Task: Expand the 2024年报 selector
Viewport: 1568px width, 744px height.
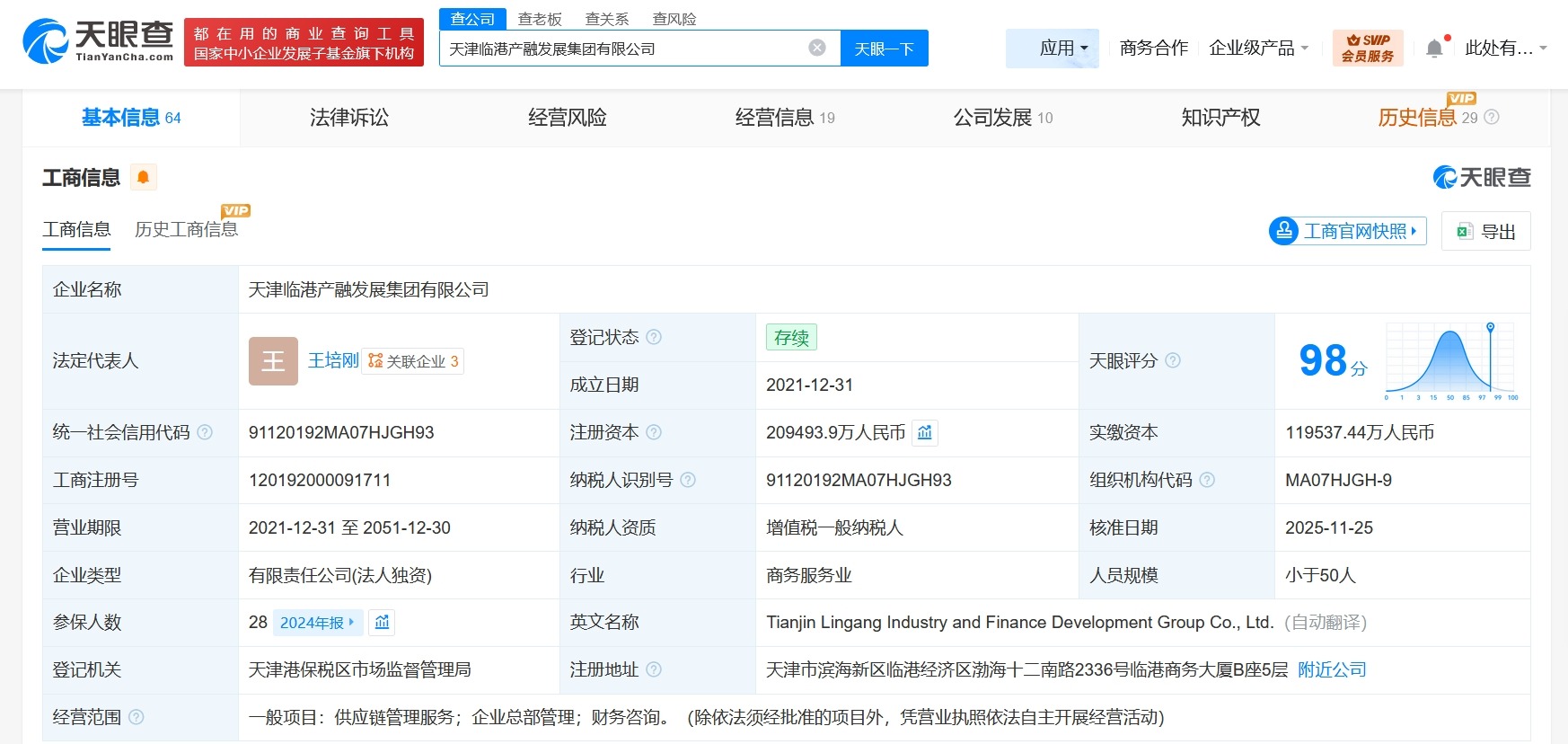Action: [x=318, y=623]
